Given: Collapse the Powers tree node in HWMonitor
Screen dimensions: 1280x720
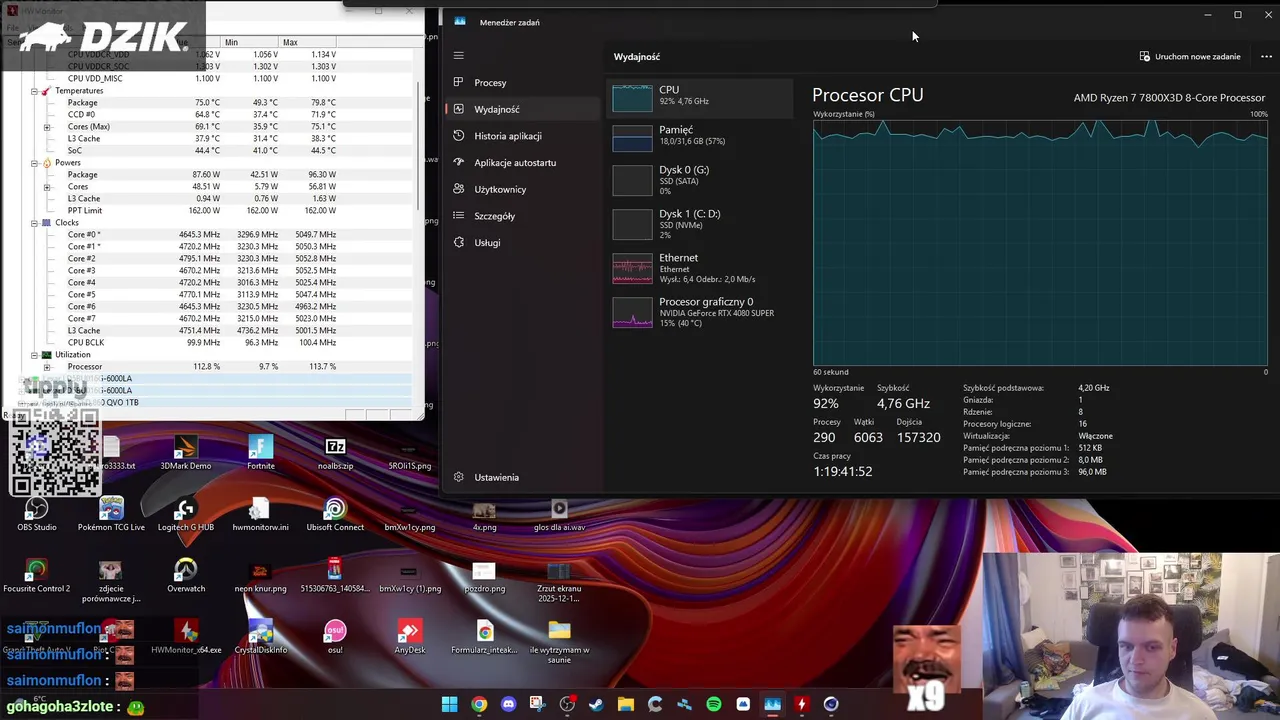Looking at the screenshot, I should click(34, 163).
